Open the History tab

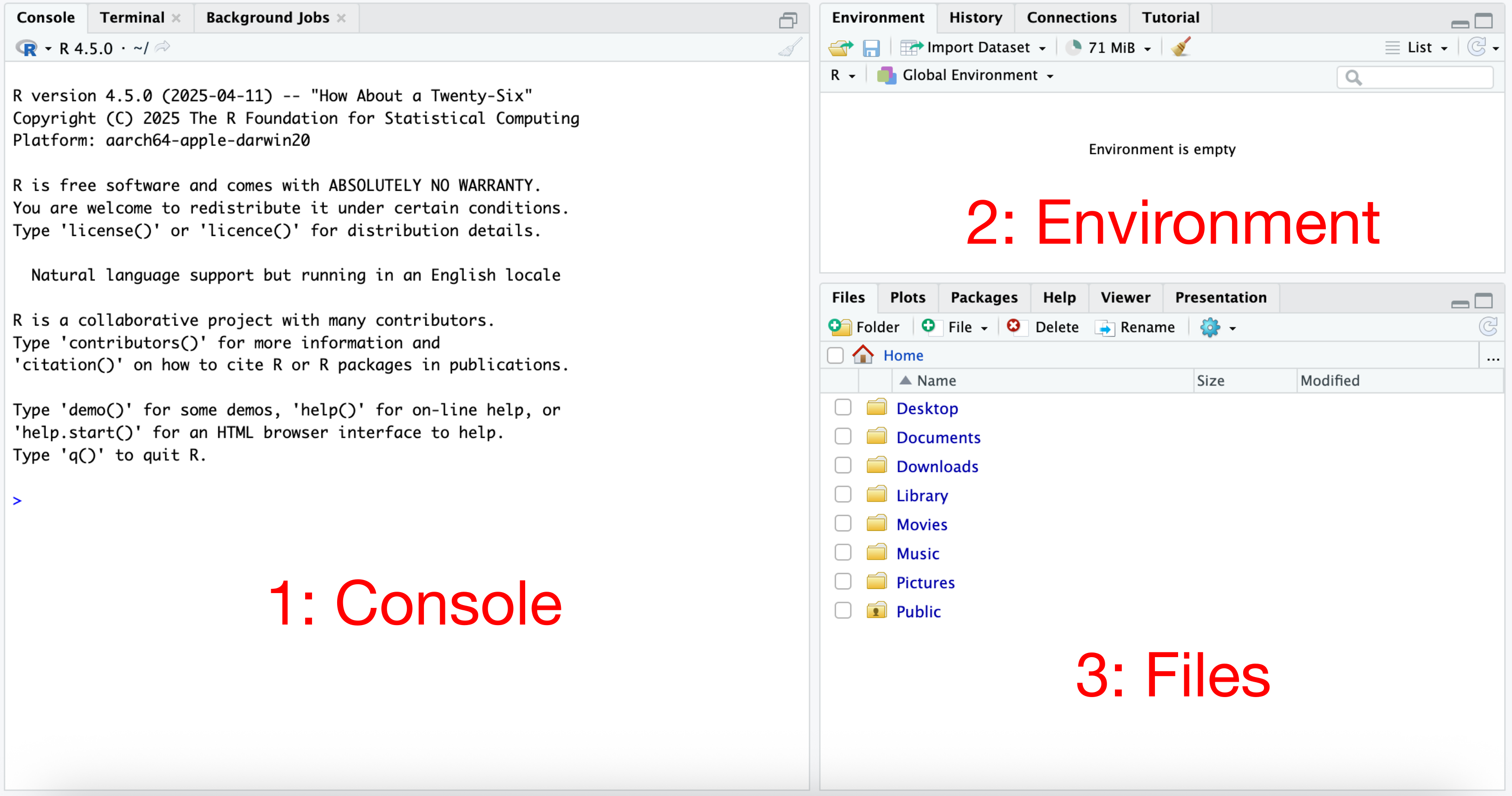tap(976, 18)
